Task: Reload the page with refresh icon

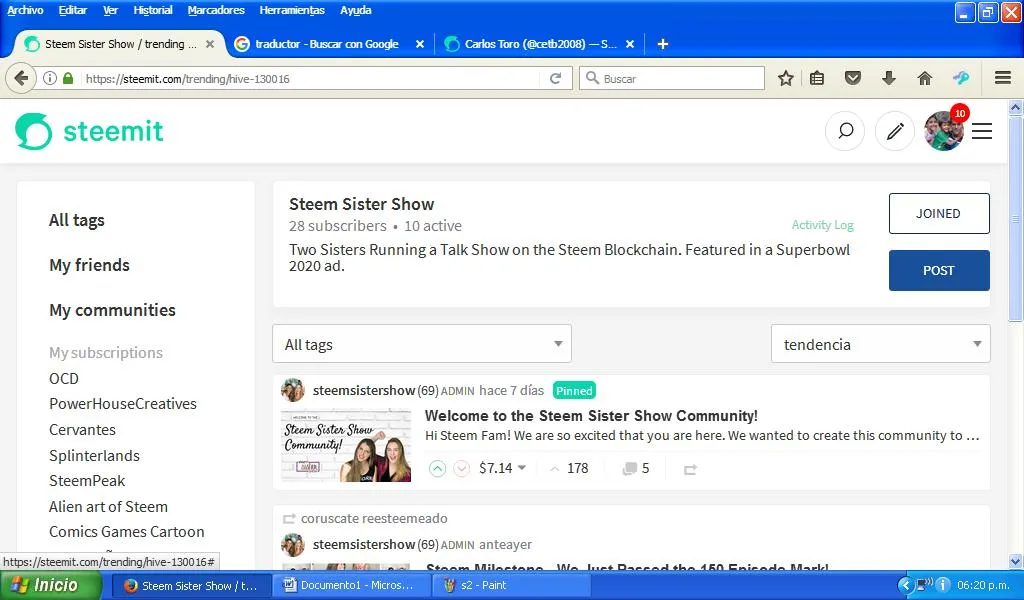Action: pos(556,78)
